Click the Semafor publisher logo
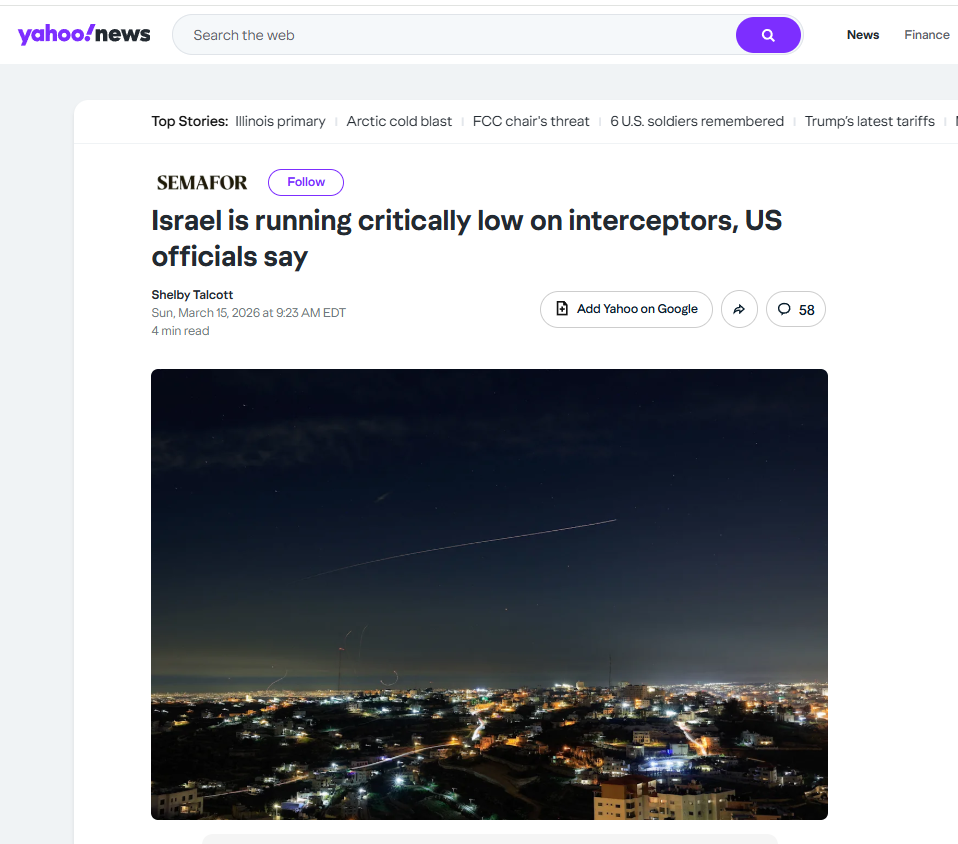Screen dimensions: 958x844 tap(202, 183)
